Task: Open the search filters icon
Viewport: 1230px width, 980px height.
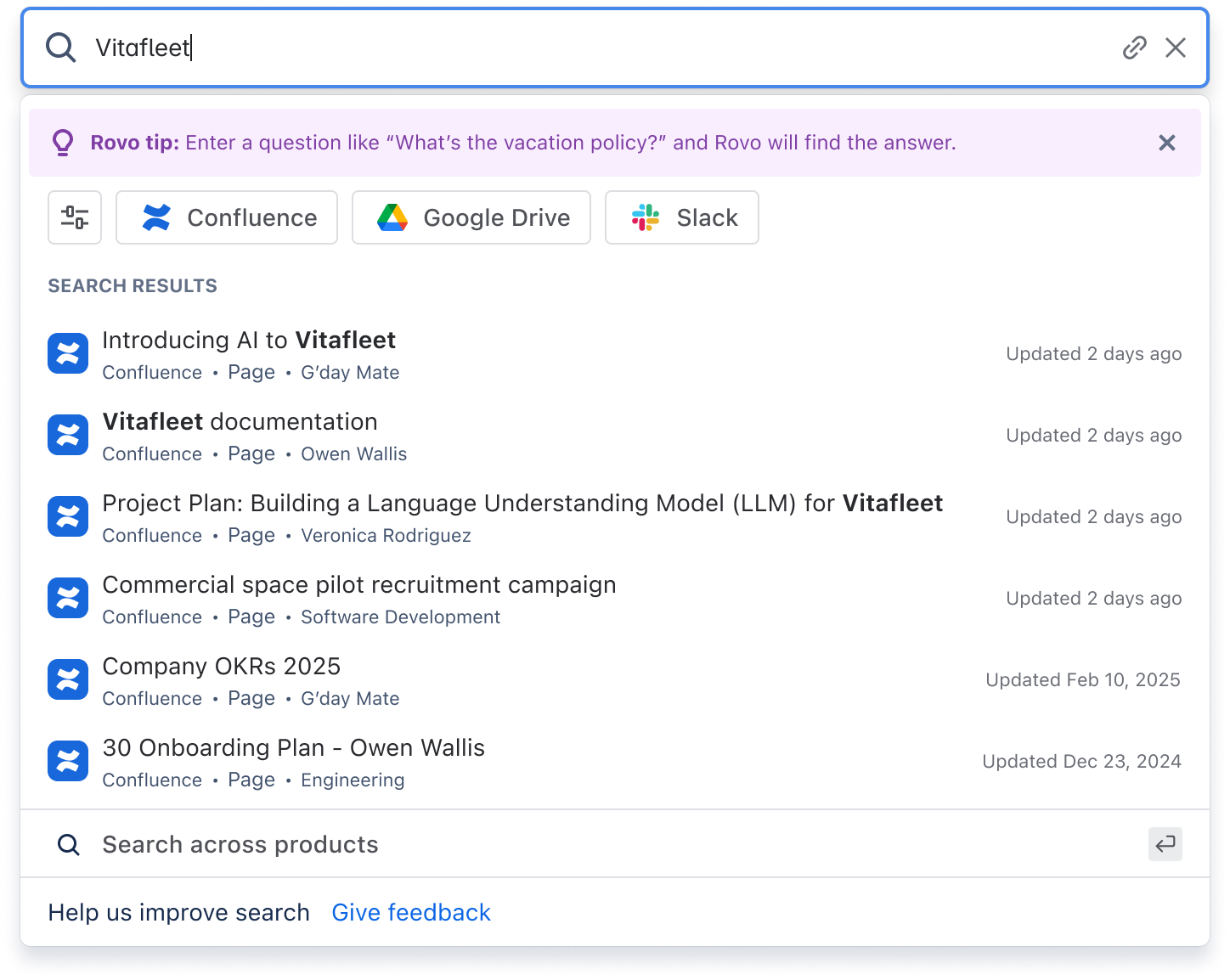Action: [74, 217]
